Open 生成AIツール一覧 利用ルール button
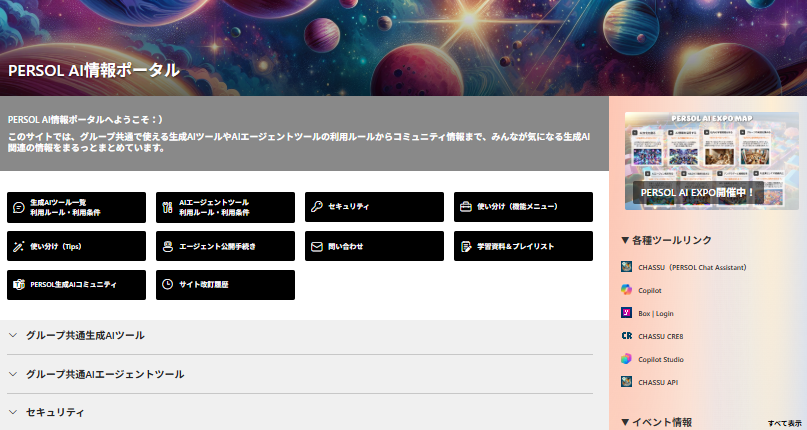This screenshot has width=807, height=430. coord(76,207)
